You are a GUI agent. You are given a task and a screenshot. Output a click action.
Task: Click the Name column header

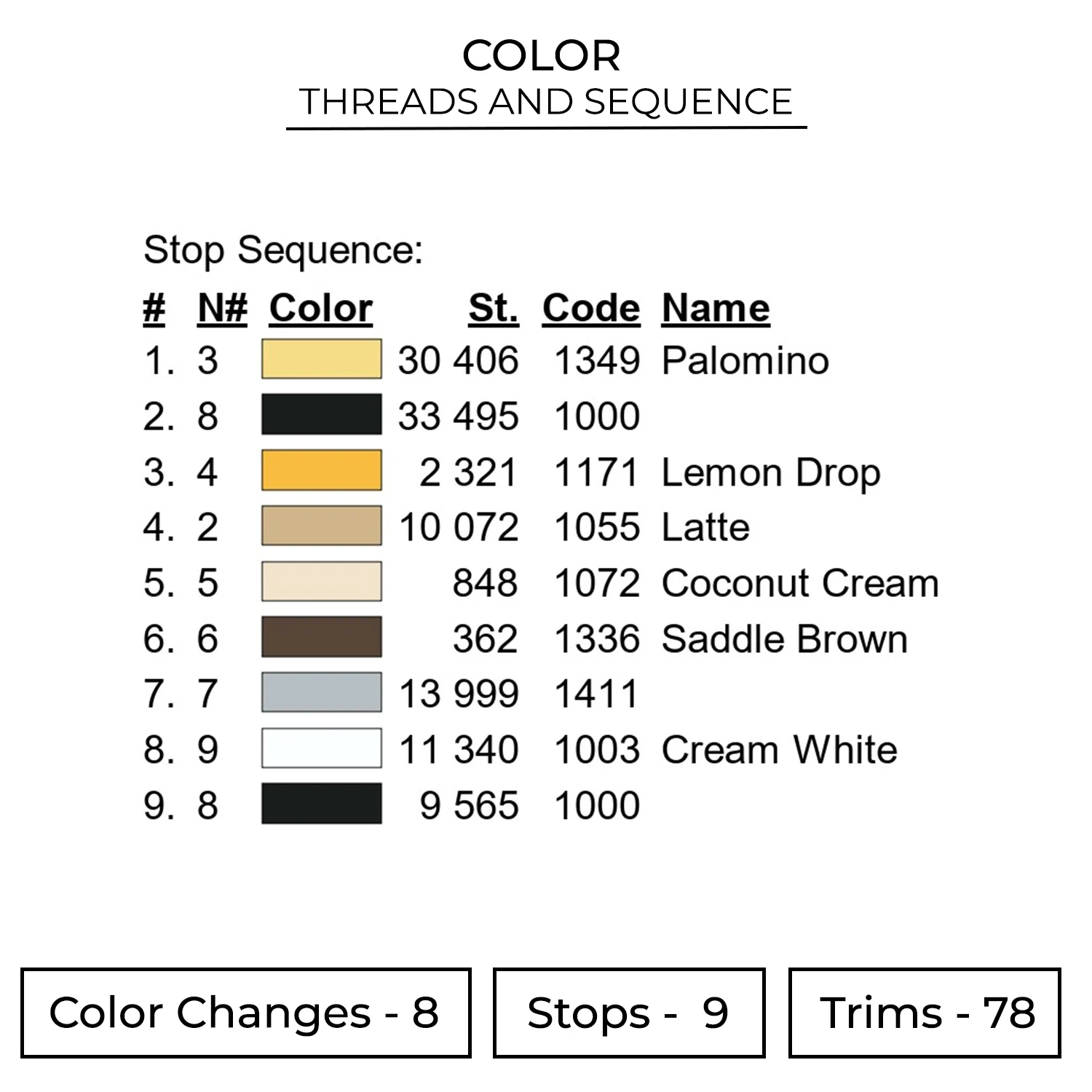coord(716,308)
